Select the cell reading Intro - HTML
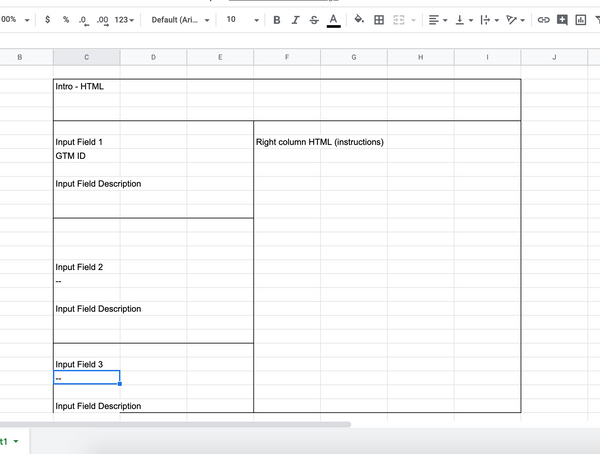Viewport: 600px width, 454px height. coord(86,87)
